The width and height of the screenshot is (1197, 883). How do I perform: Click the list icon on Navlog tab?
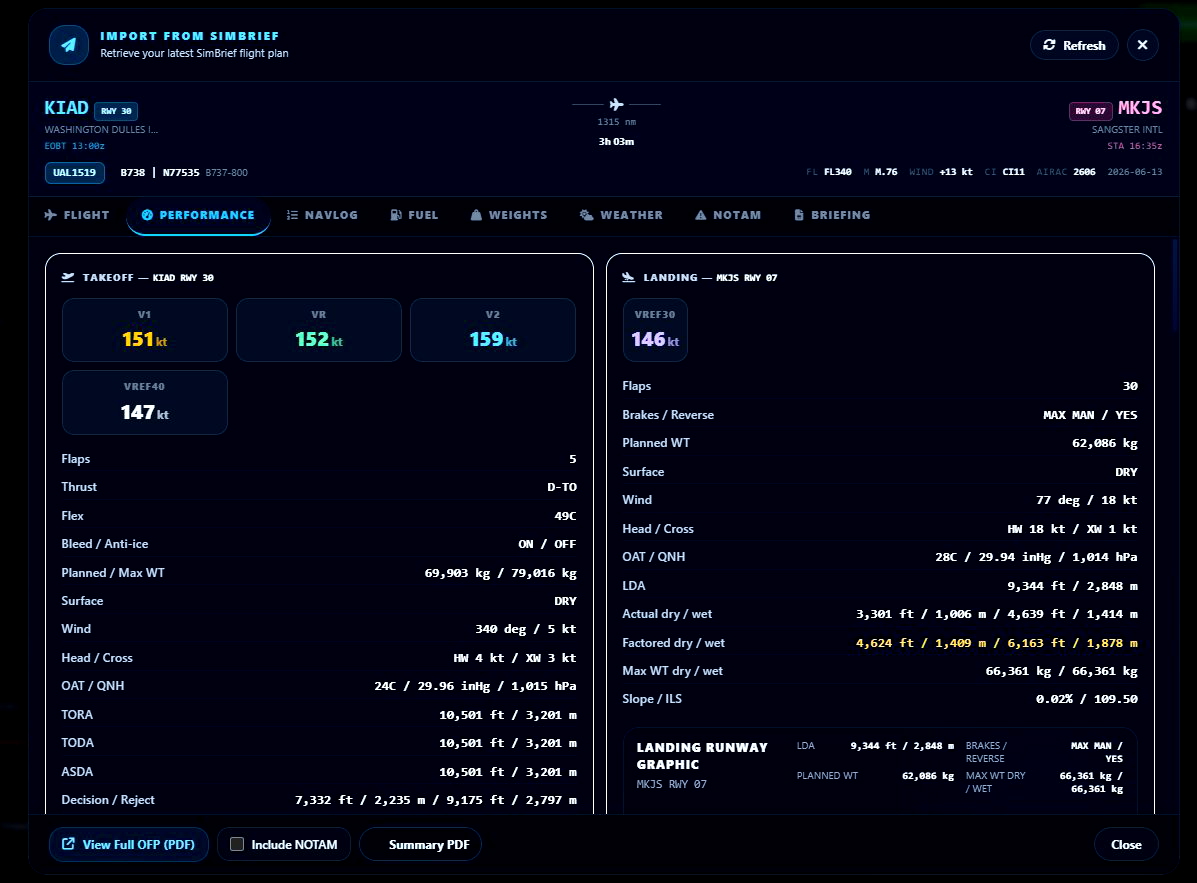tap(292, 215)
